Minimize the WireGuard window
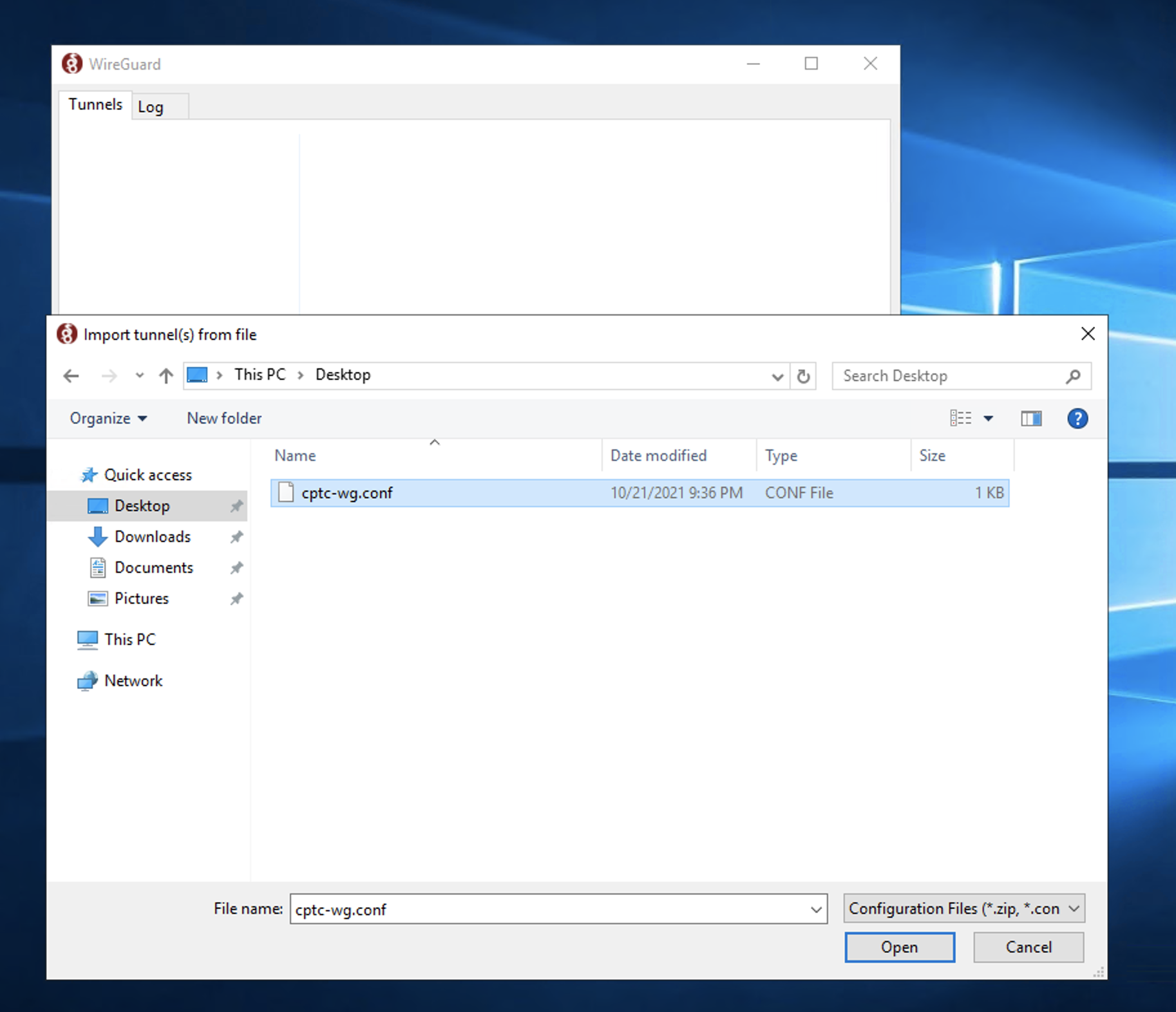This screenshot has width=1176, height=1012. pyautogui.click(x=754, y=64)
